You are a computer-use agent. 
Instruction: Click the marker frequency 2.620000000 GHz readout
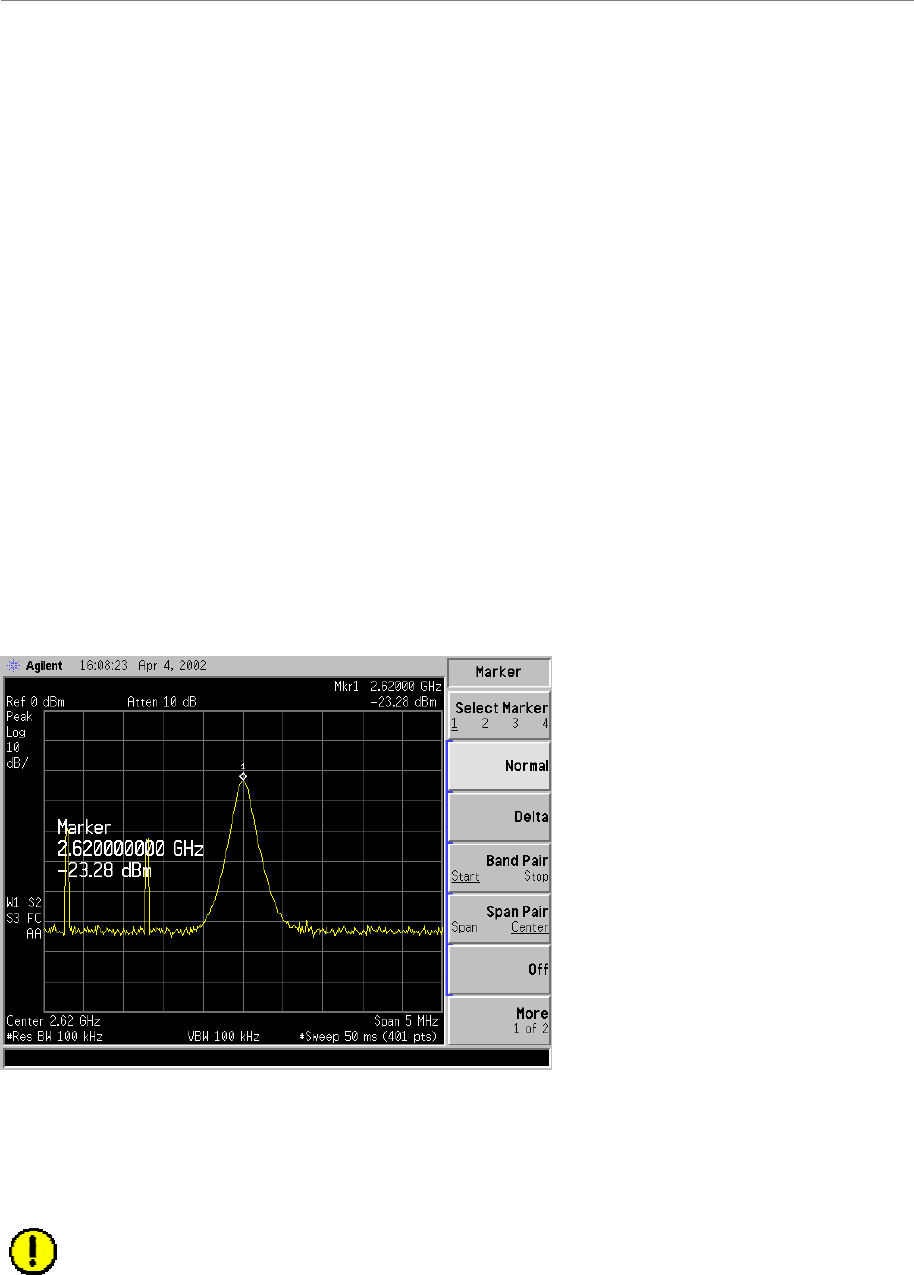130,849
